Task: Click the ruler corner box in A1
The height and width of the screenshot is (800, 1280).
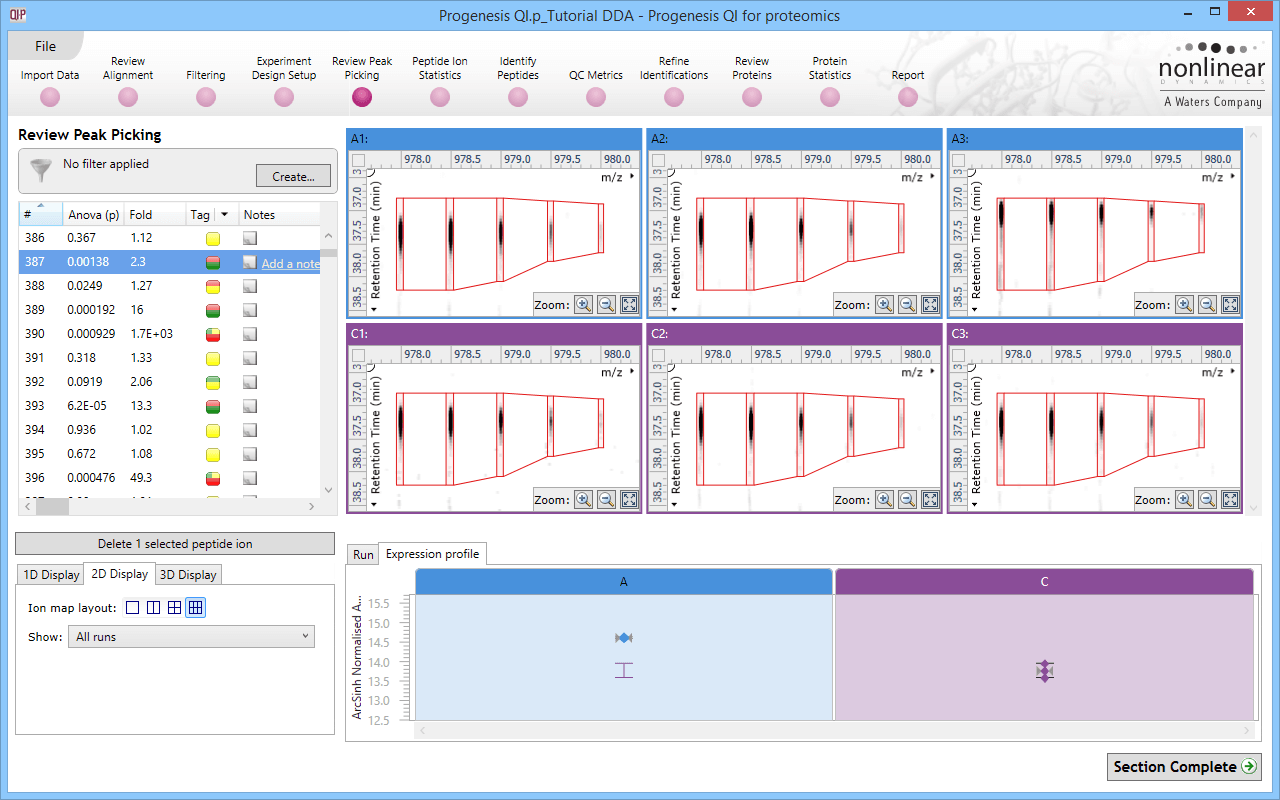Action: (358, 160)
